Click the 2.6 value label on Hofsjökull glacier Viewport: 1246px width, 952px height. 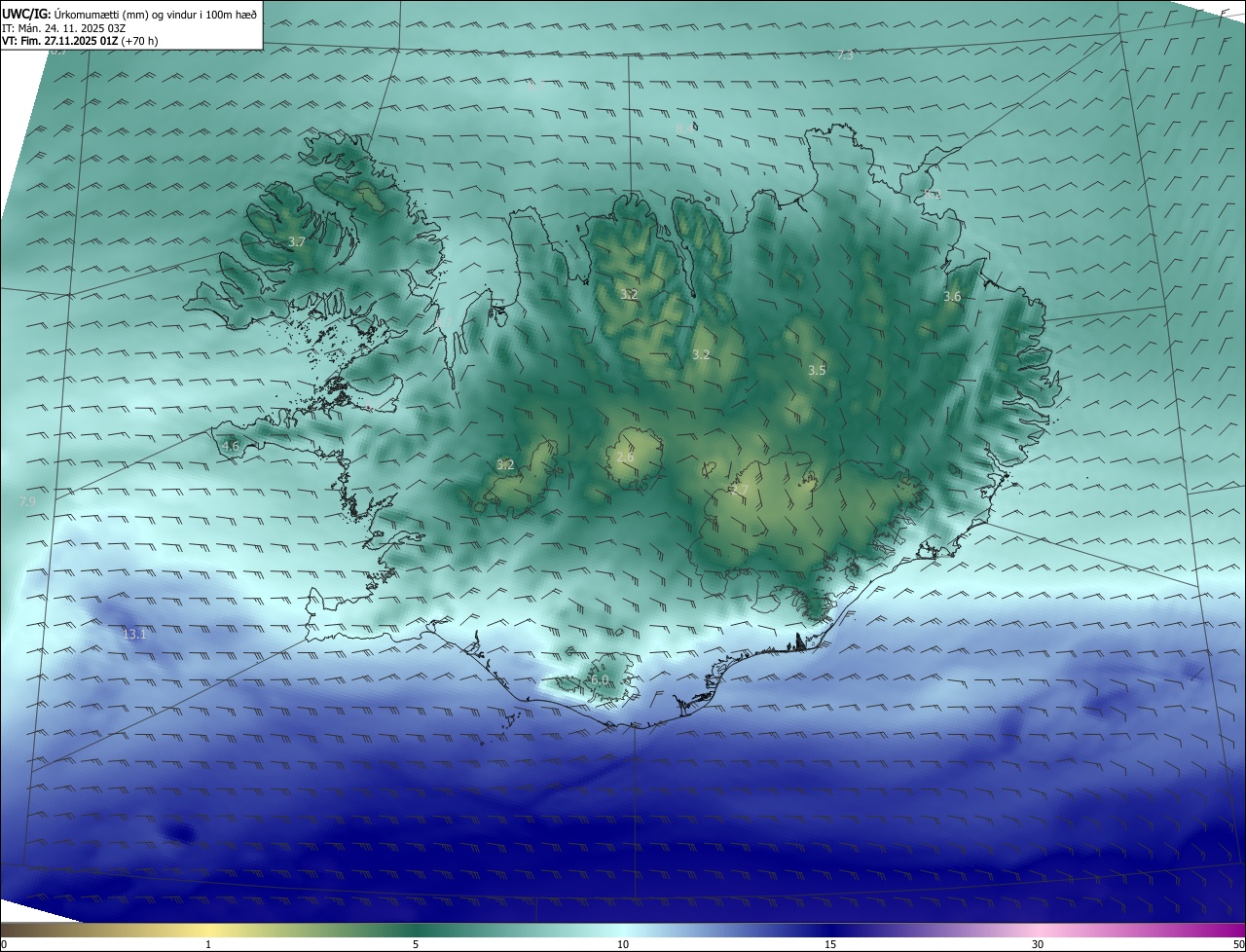625,457
